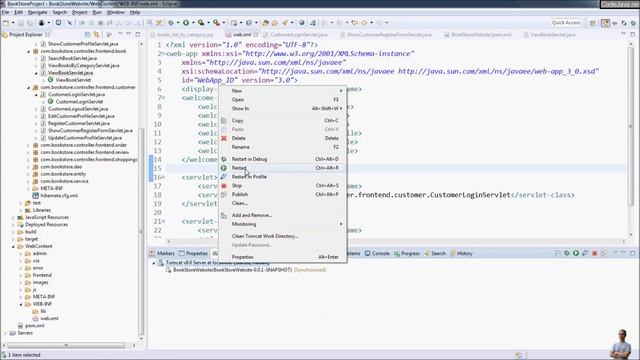Collapse the Tomcat v8.0 Server node
This screenshot has height=360, width=640.
(x=154, y=263)
